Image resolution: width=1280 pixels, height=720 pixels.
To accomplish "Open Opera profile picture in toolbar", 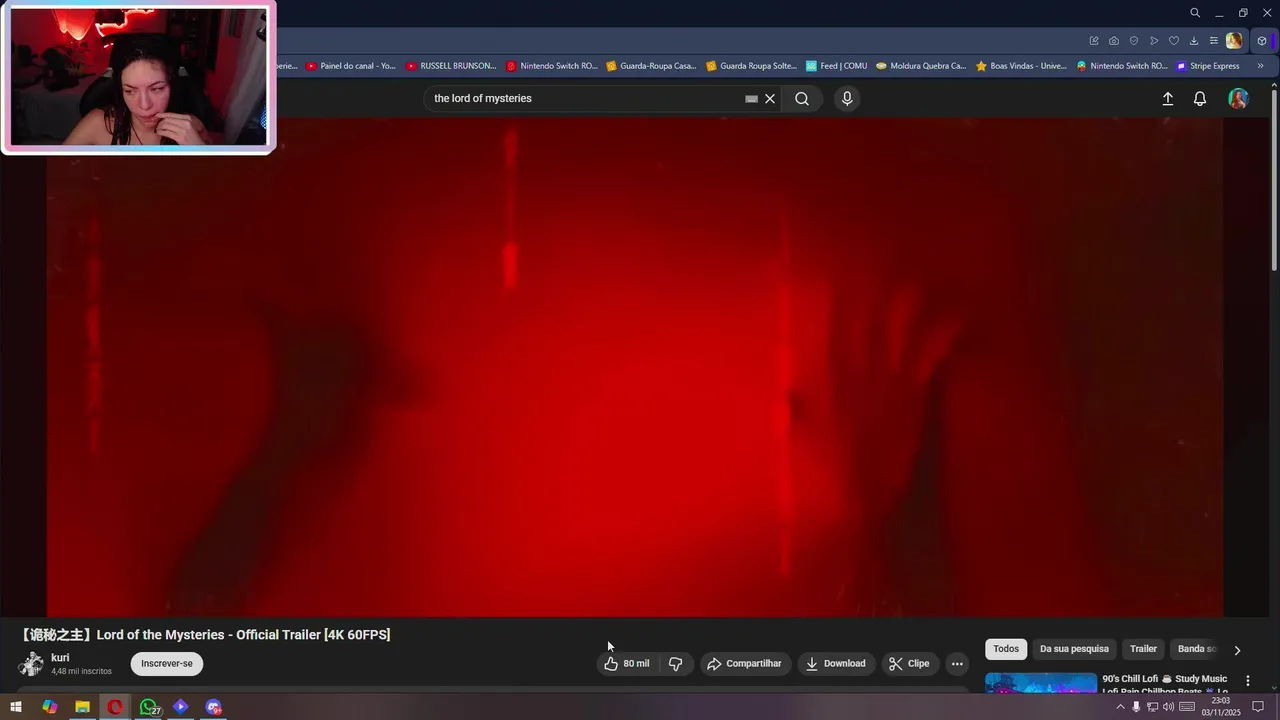I will [1234, 41].
